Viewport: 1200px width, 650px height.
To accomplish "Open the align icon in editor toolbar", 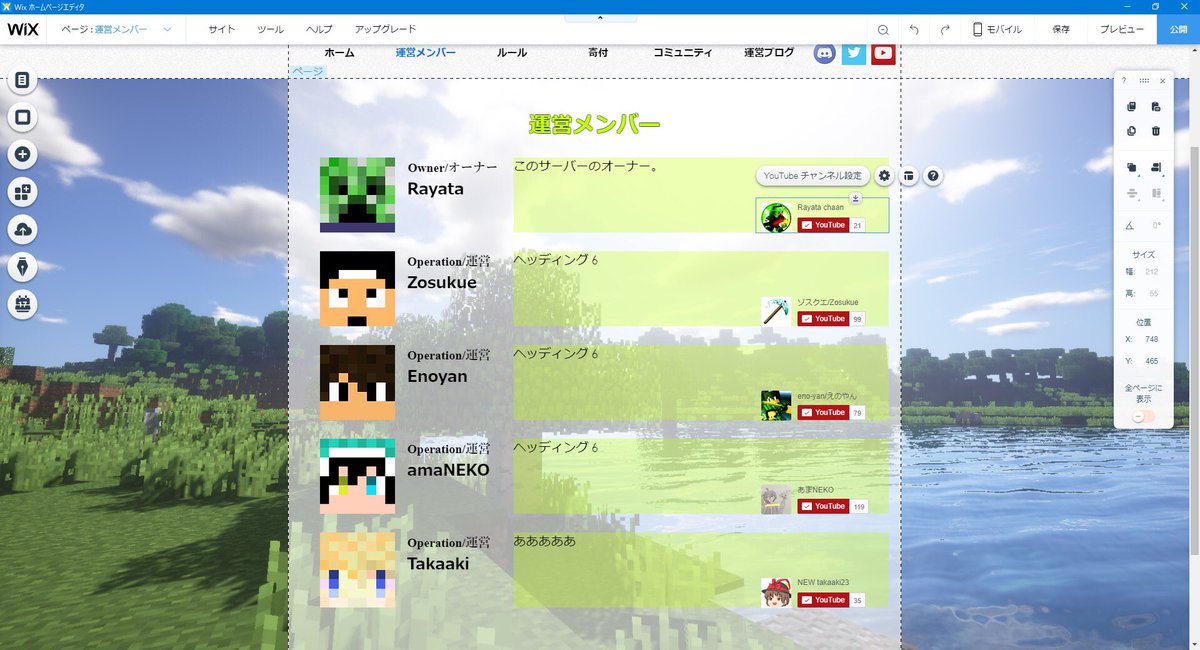I will [x=1156, y=168].
